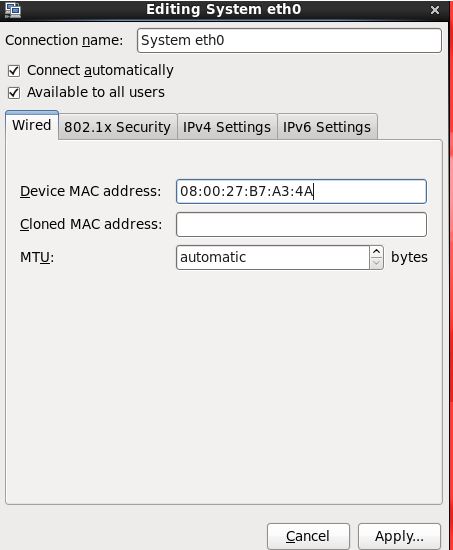Click the Cloned MAC address label
Image resolution: width=453 pixels, height=550 pixels.
91,224
